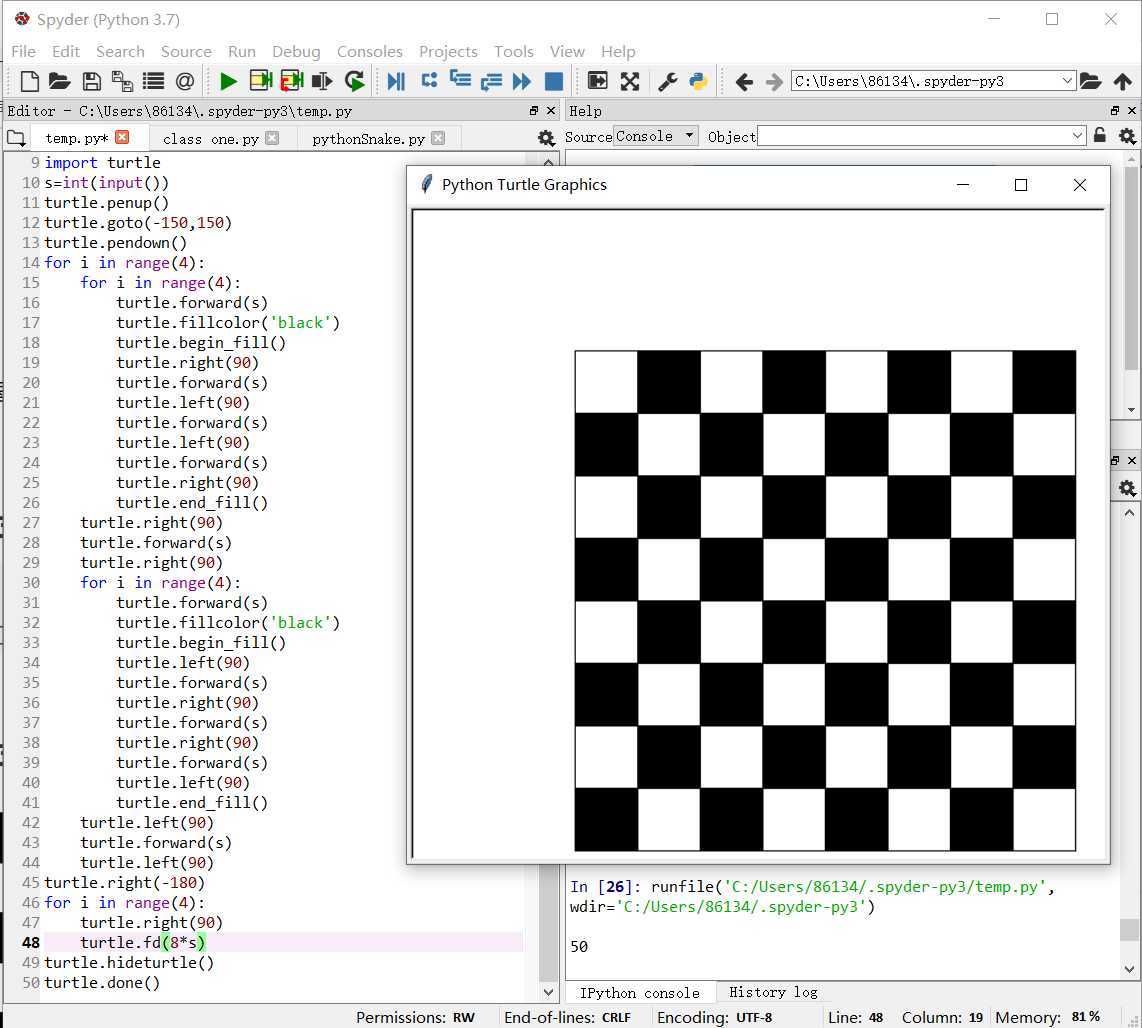1142x1028 pixels.
Task: Open the IPython console pane options gear
Action: coord(1127,488)
